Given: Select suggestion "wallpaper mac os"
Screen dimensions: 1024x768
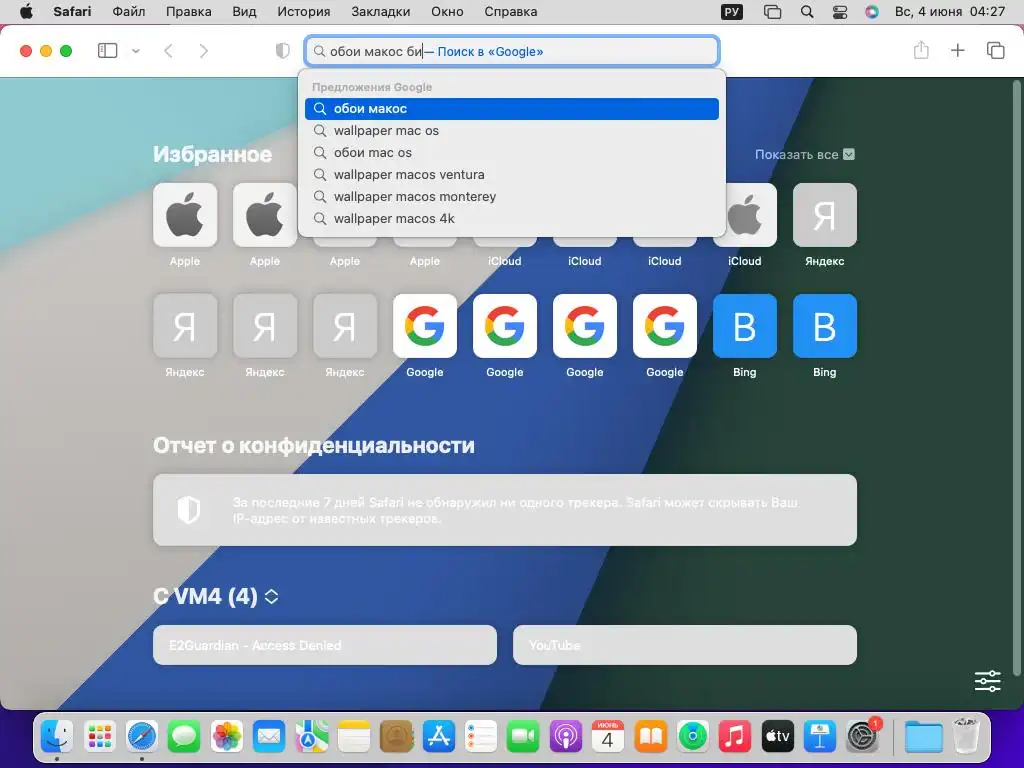Looking at the screenshot, I should (512, 131).
